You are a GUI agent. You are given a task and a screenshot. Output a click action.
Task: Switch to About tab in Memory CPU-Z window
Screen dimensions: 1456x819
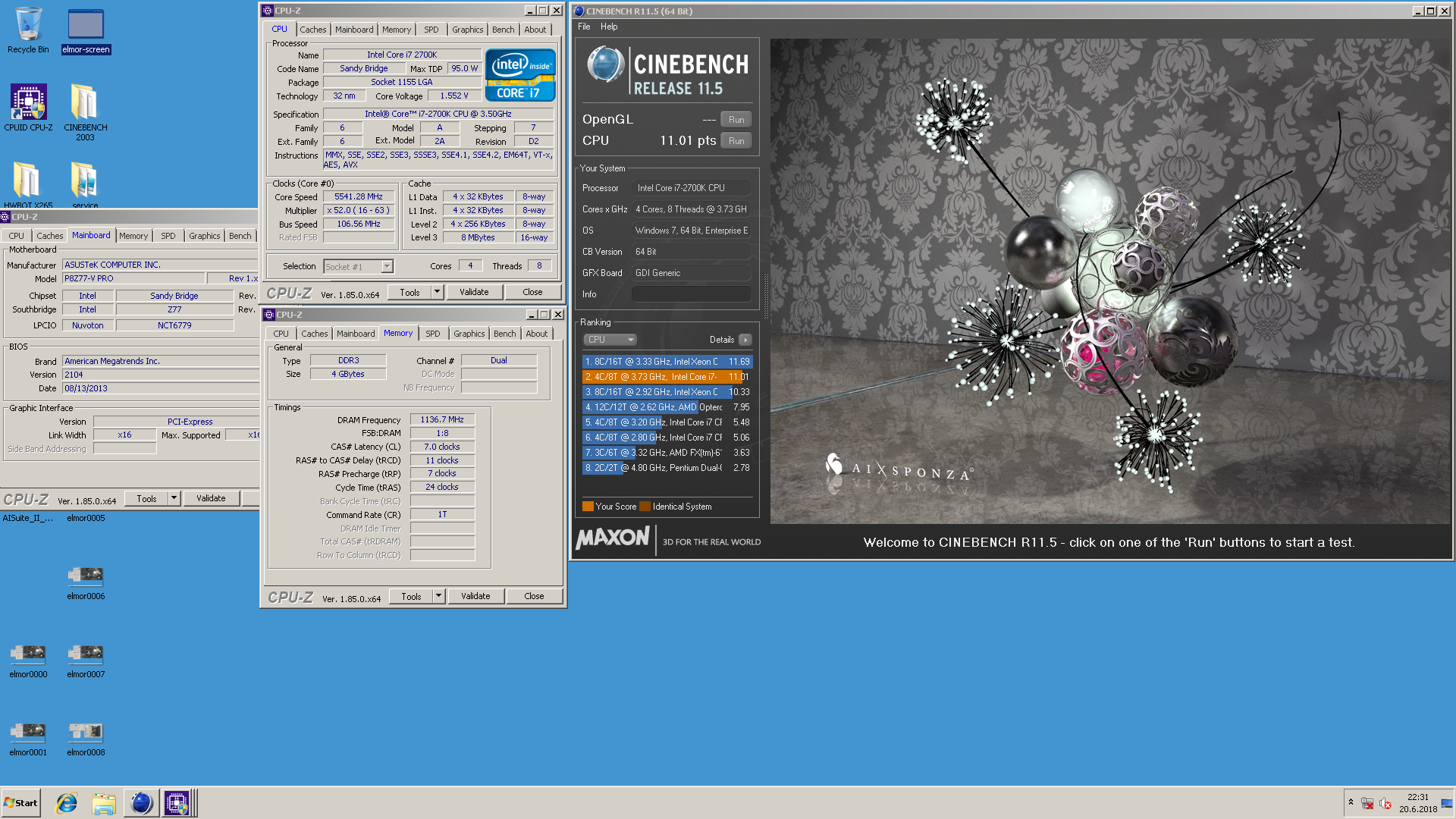pos(537,334)
